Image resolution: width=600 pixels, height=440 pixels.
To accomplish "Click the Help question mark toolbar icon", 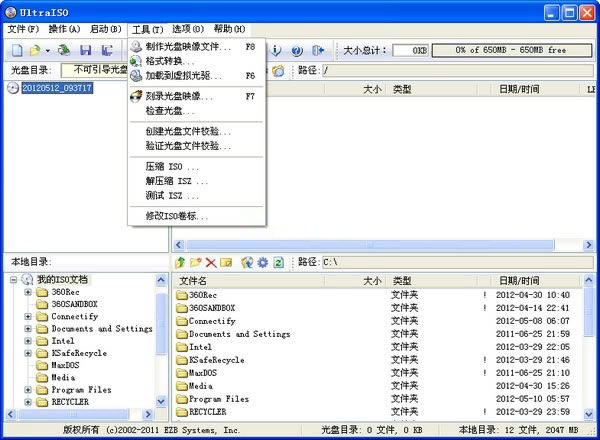I will coord(296,49).
